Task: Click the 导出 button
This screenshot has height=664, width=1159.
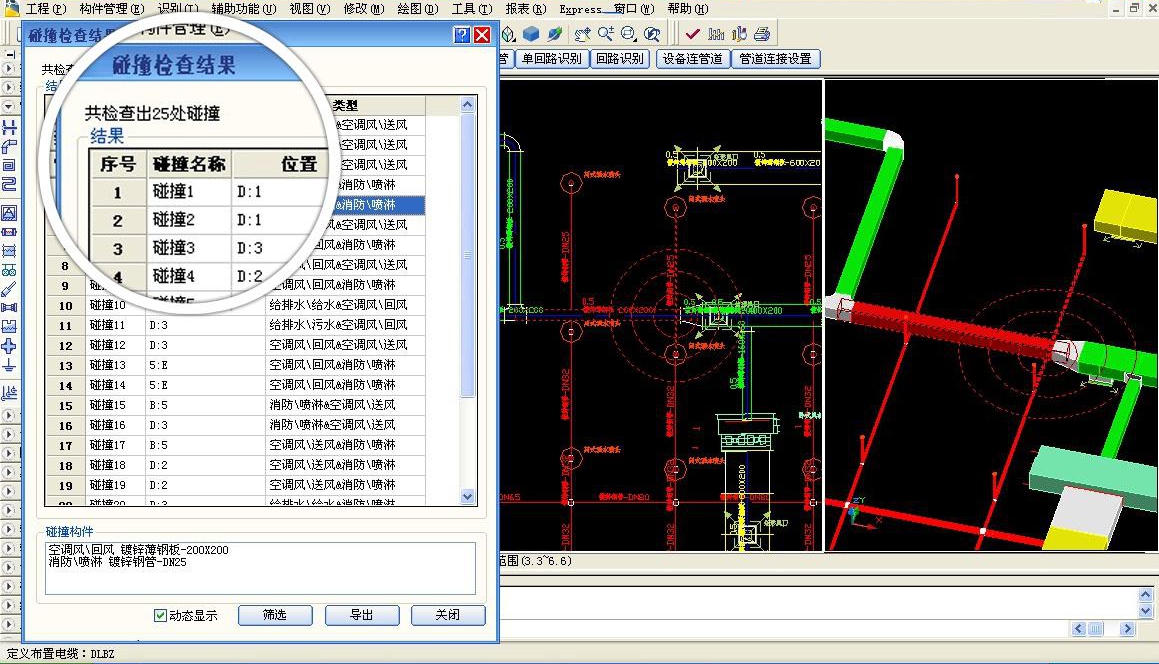Action: (x=361, y=615)
